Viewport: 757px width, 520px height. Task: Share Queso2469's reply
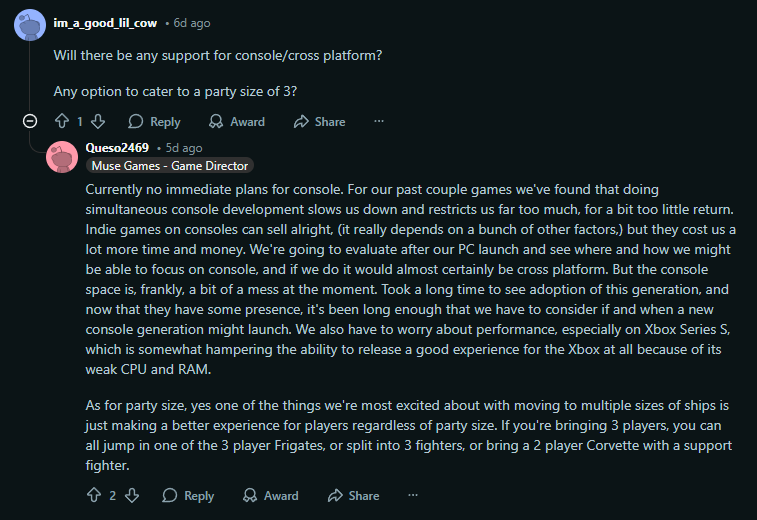(353, 495)
